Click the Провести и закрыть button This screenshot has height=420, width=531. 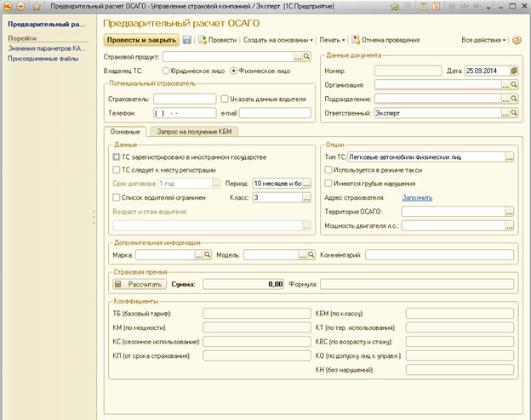click(x=142, y=40)
